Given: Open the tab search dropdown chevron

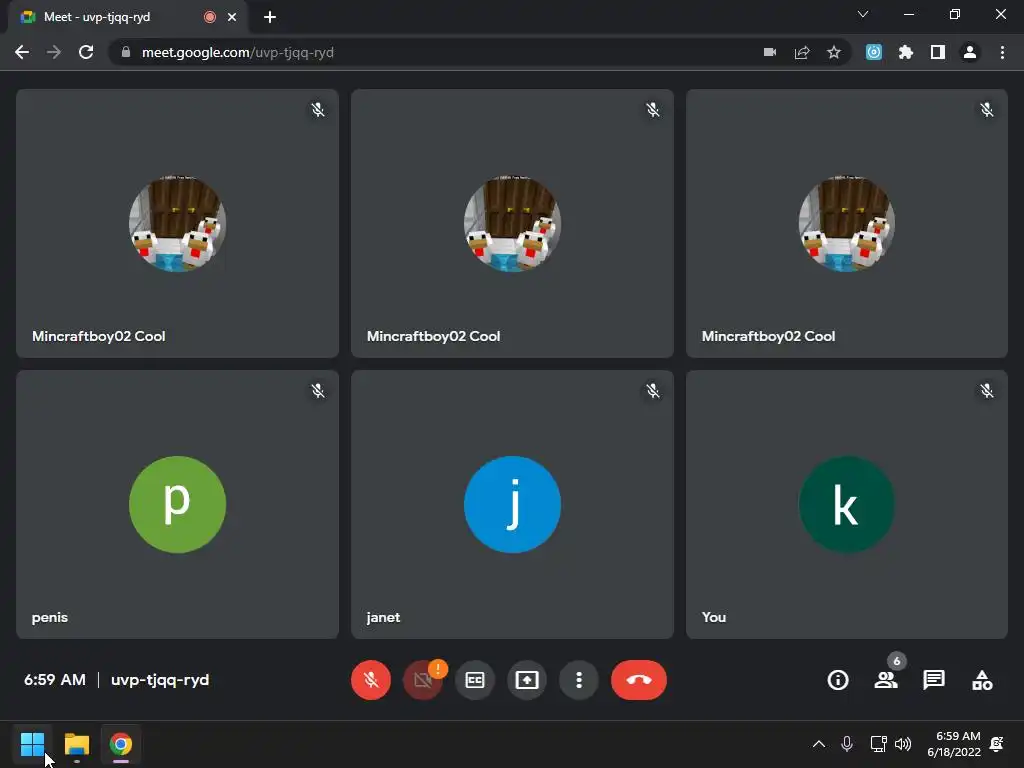Looking at the screenshot, I should 863,14.
